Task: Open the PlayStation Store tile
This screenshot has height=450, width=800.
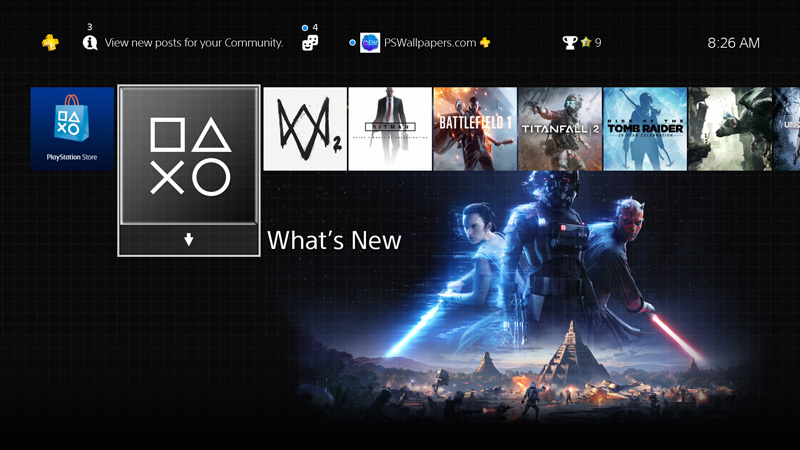Action: point(72,129)
